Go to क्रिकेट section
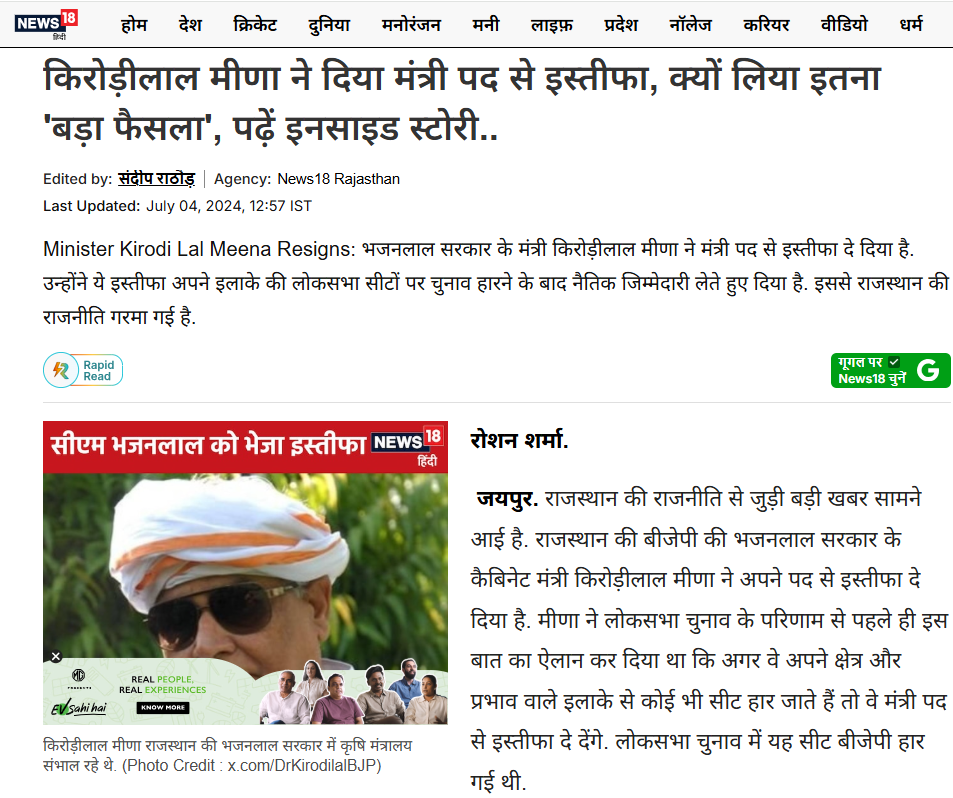953x798 pixels. pos(255,25)
